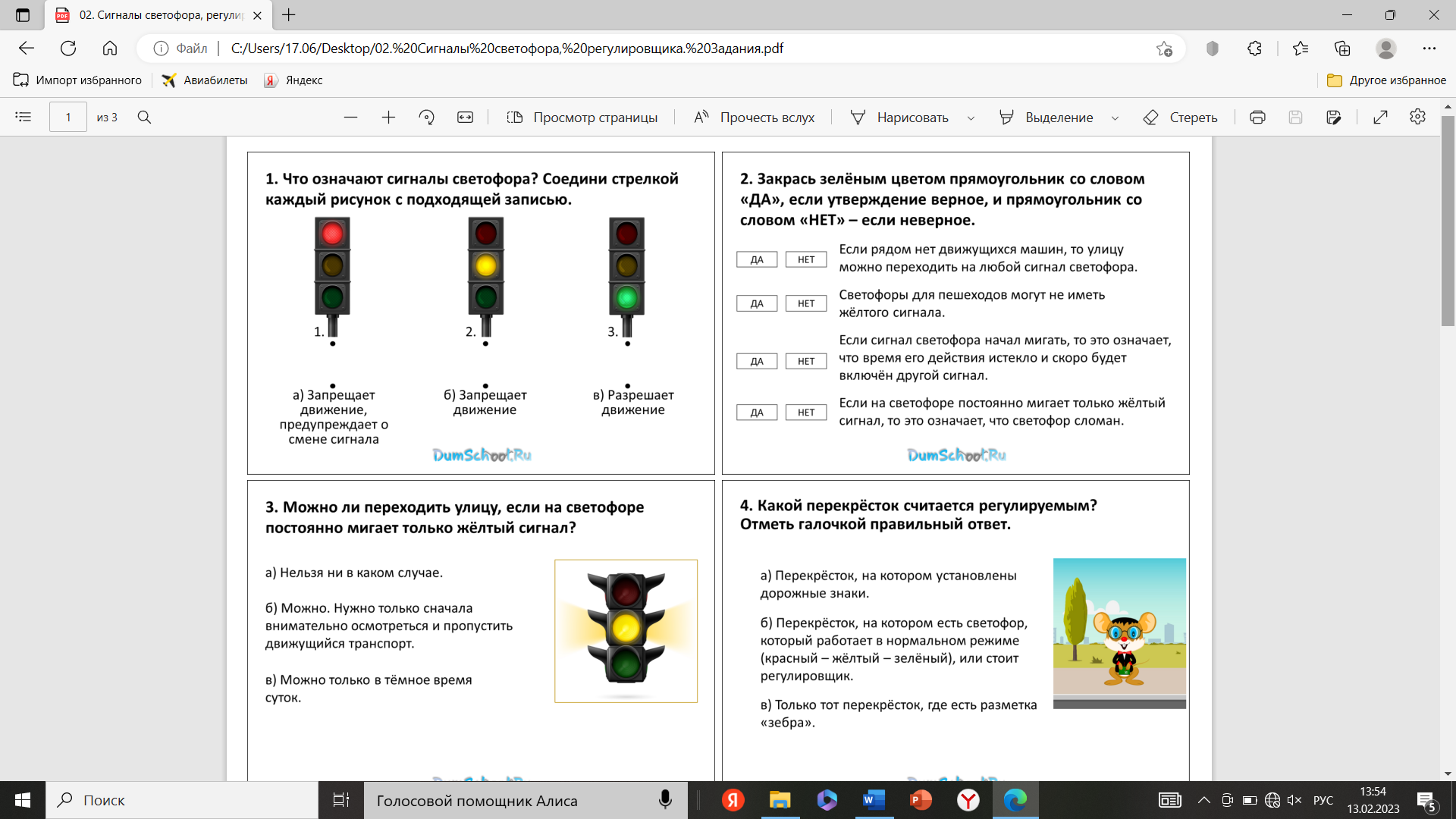The width and height of the screenshot is (1456, 819).
Task: Open PDF search magnifier
Action: click(144, 117)
